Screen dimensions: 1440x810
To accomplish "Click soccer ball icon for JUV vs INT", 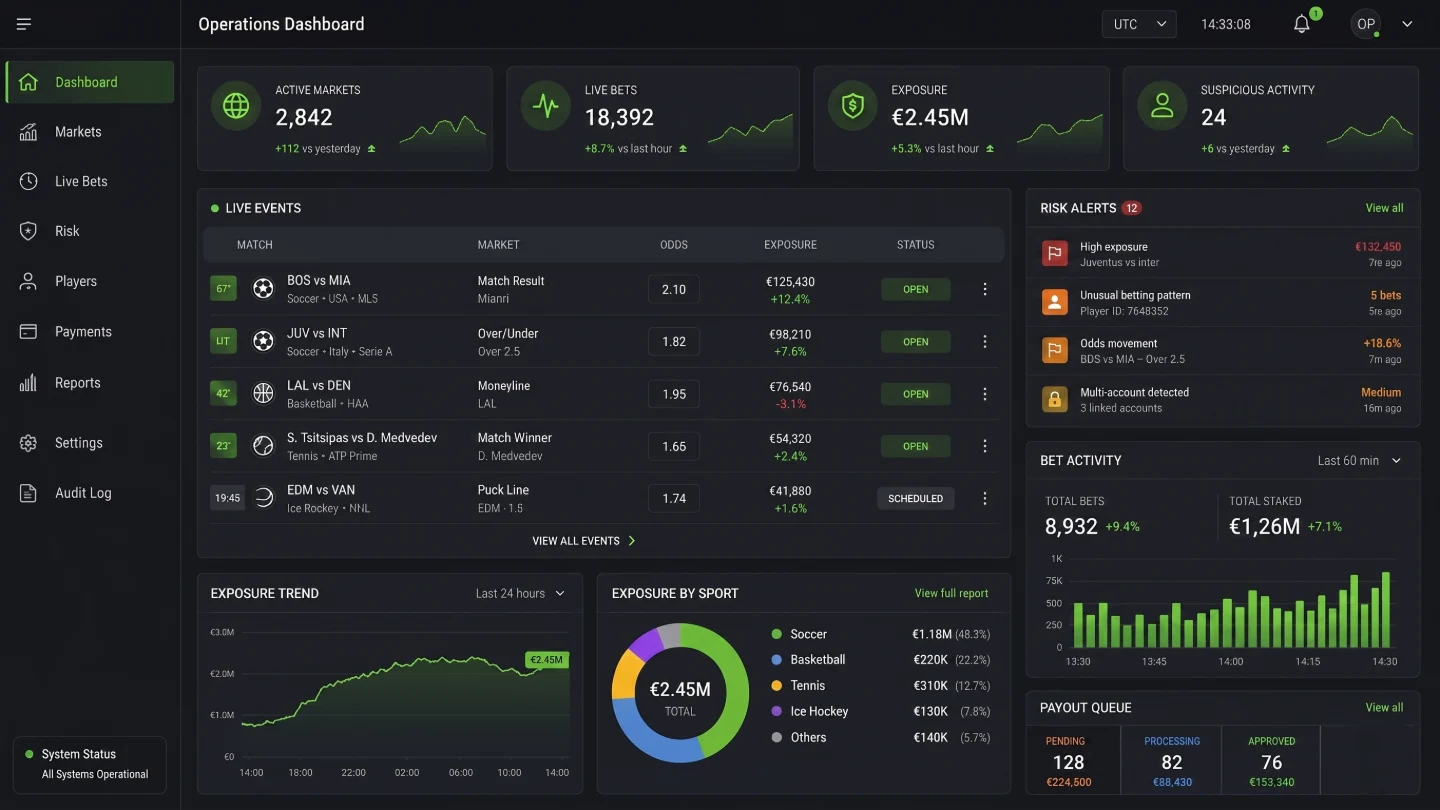I will point(263,341).
